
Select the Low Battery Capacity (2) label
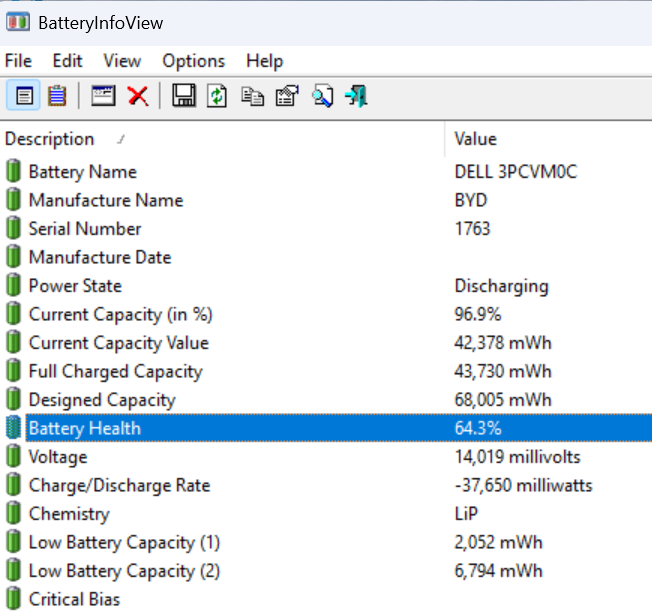[124, 571]
